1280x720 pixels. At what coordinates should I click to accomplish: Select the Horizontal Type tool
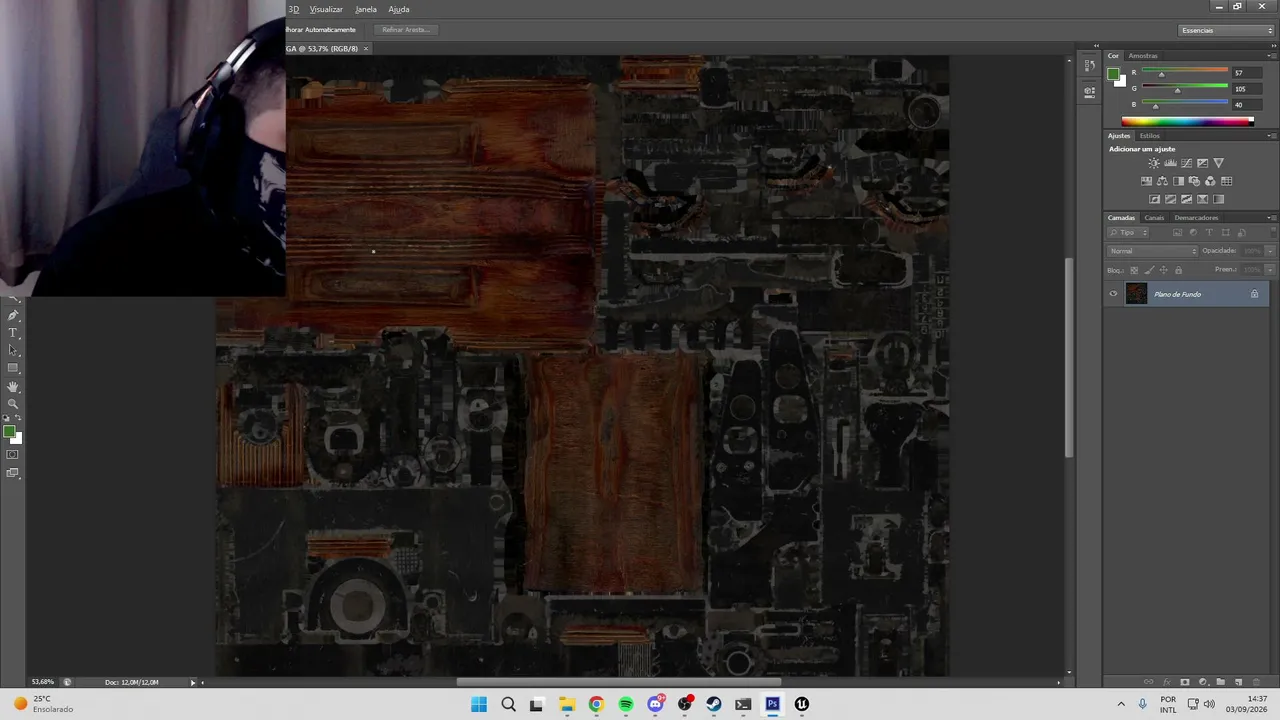pyautogui.click(x=13, y=332)
